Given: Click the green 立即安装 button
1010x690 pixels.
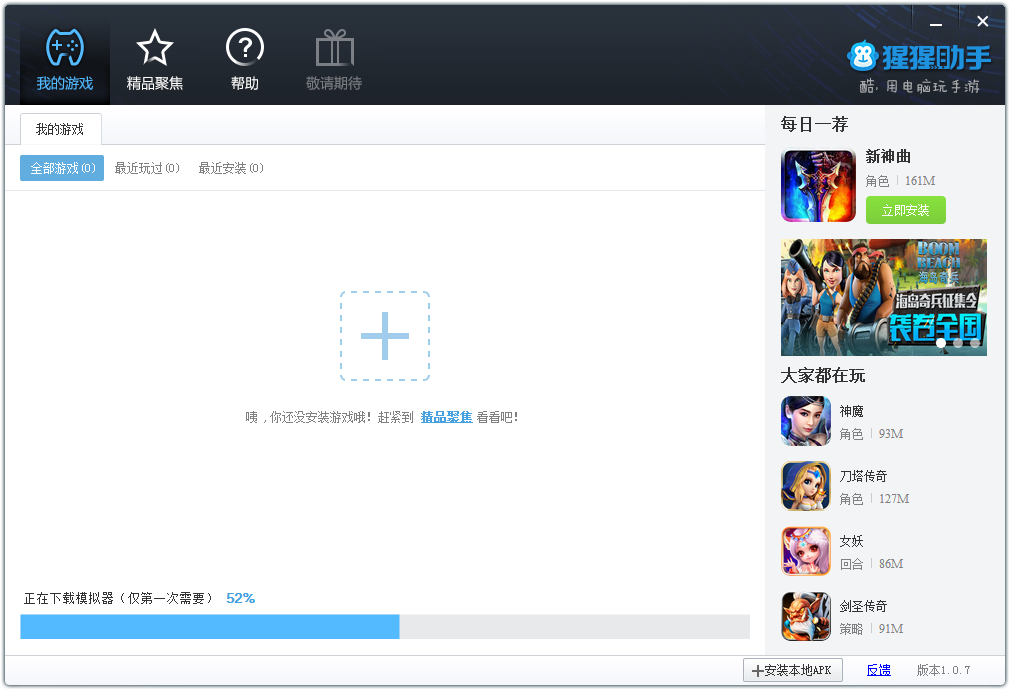Looking at the screenshot, I should [905, 210].
